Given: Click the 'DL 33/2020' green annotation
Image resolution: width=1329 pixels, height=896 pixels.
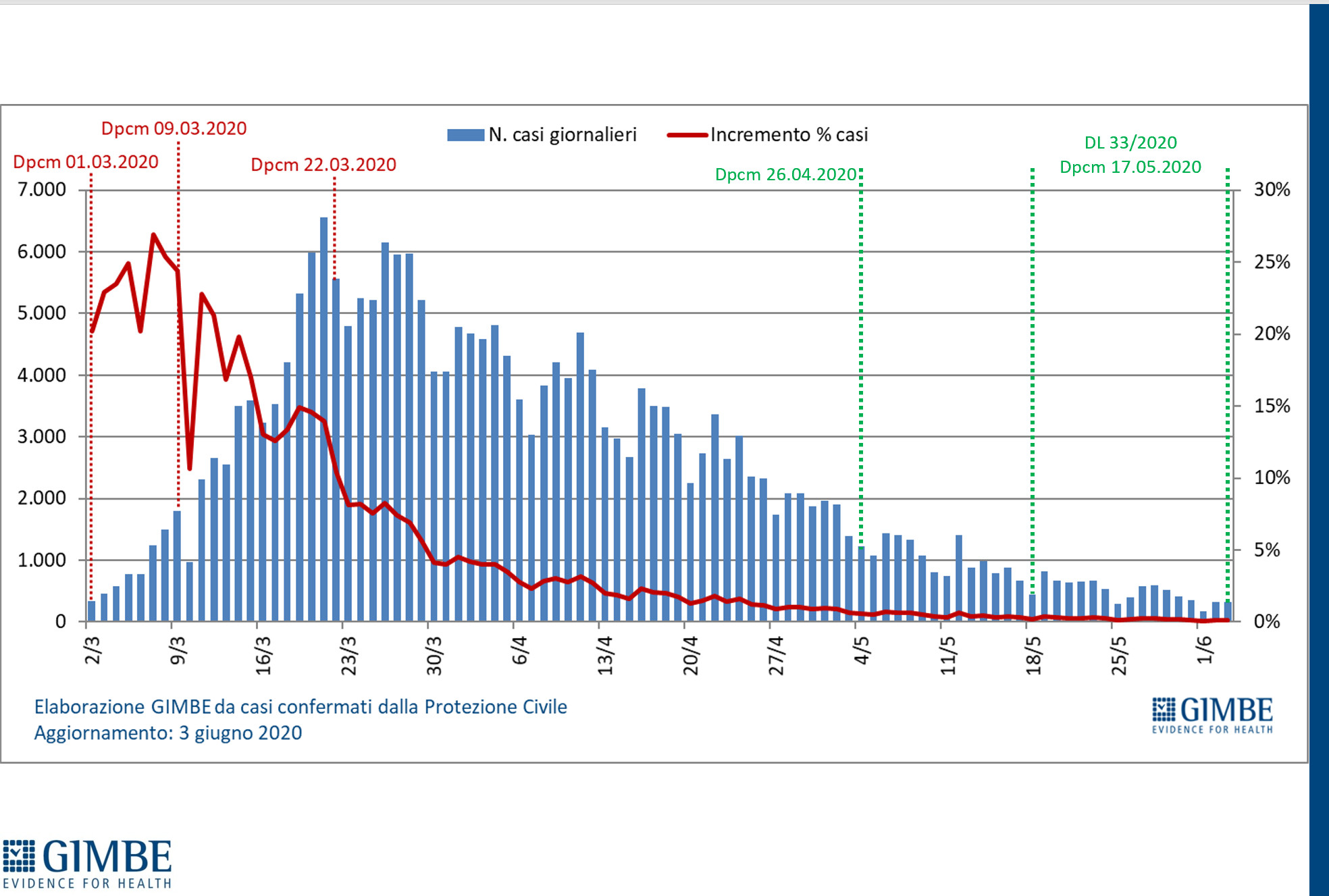Looking at the screenshot, I should click(x=1130, y=142).
